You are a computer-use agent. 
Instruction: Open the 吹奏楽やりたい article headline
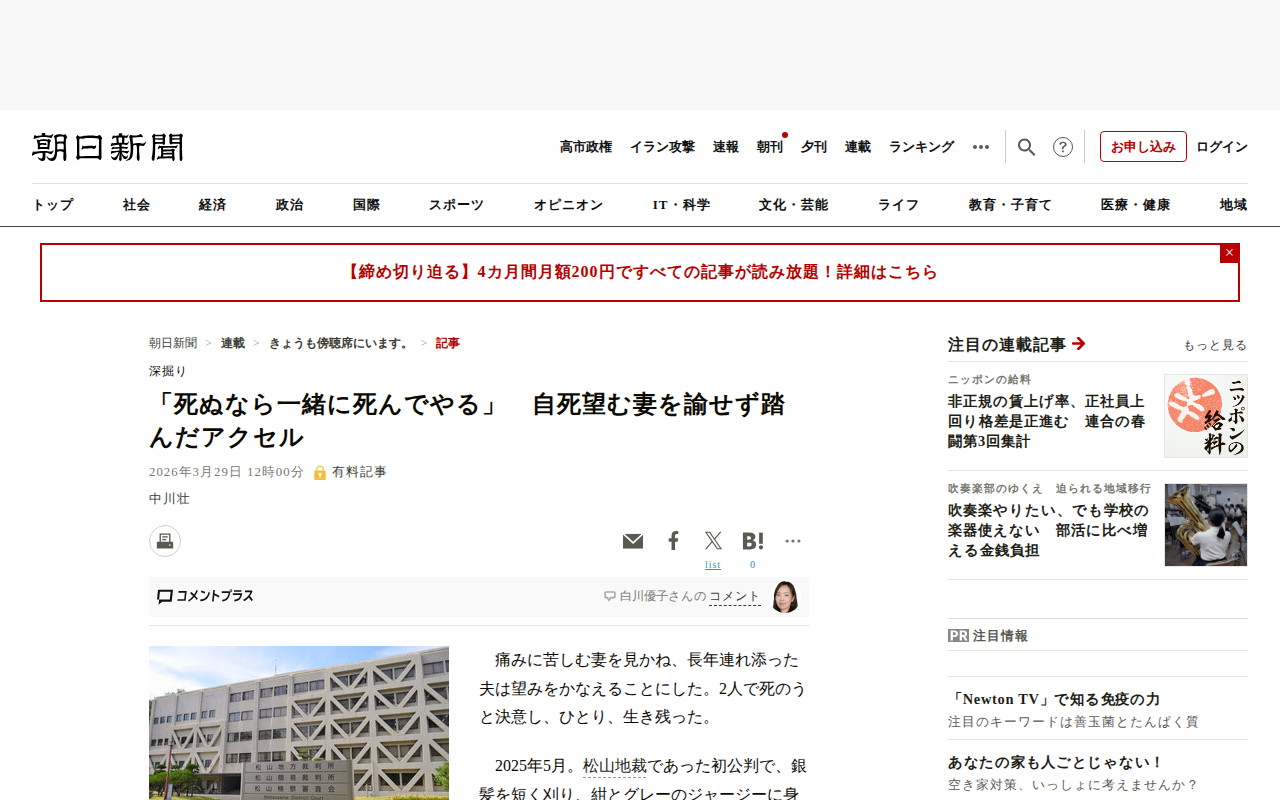pos(1048,530)
